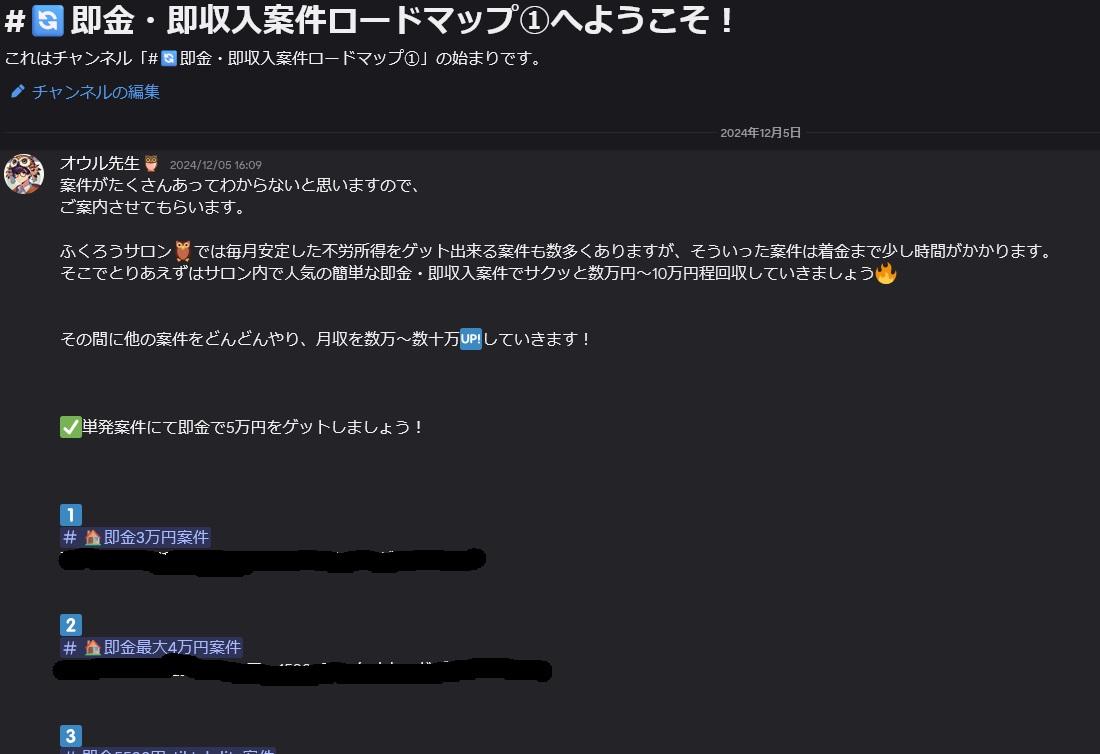This screenshot has height=754, width=1100.
Task: Click the blue UP! emoji in the message
Action: (471, 339)
